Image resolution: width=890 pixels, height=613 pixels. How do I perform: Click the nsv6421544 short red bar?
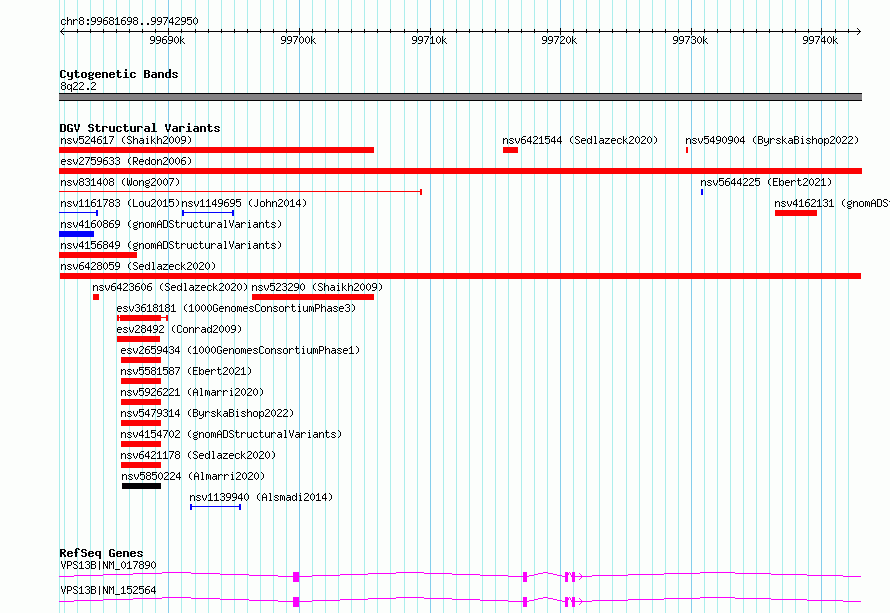coord(510,150)
